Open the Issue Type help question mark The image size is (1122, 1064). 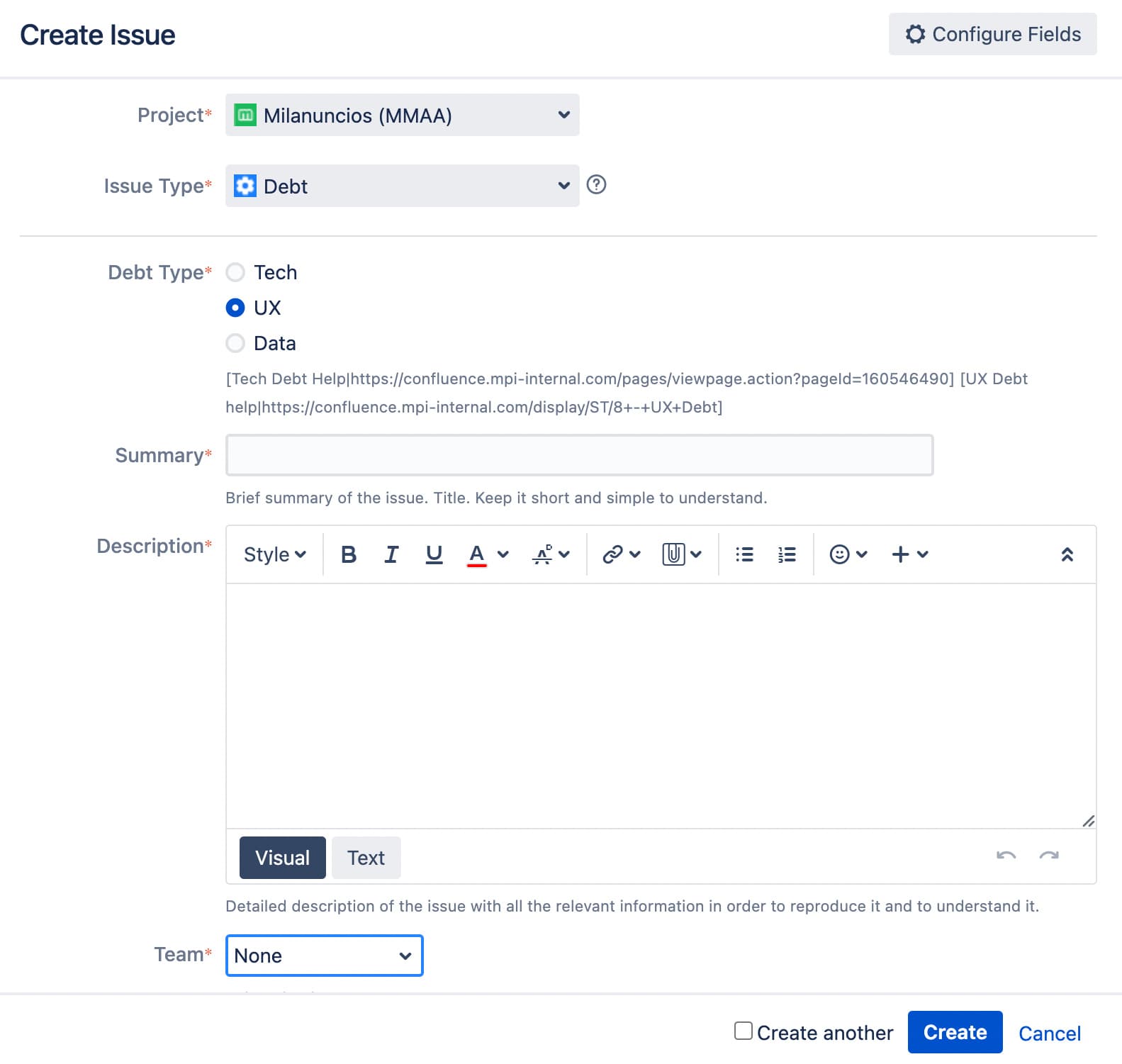(596, 185)
